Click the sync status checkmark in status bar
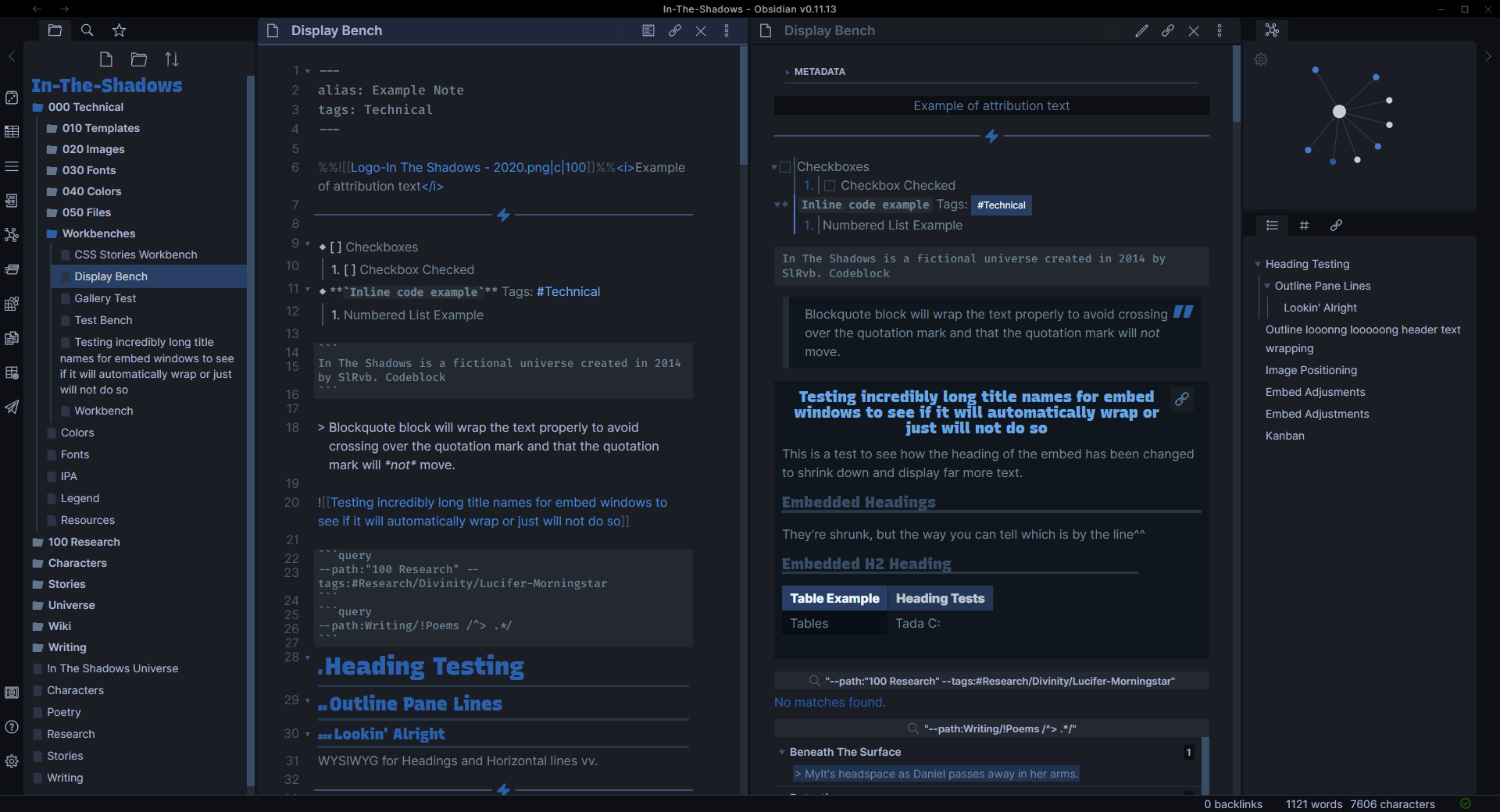Screen dimensions: 1500x812 (x=1466, y=803)
